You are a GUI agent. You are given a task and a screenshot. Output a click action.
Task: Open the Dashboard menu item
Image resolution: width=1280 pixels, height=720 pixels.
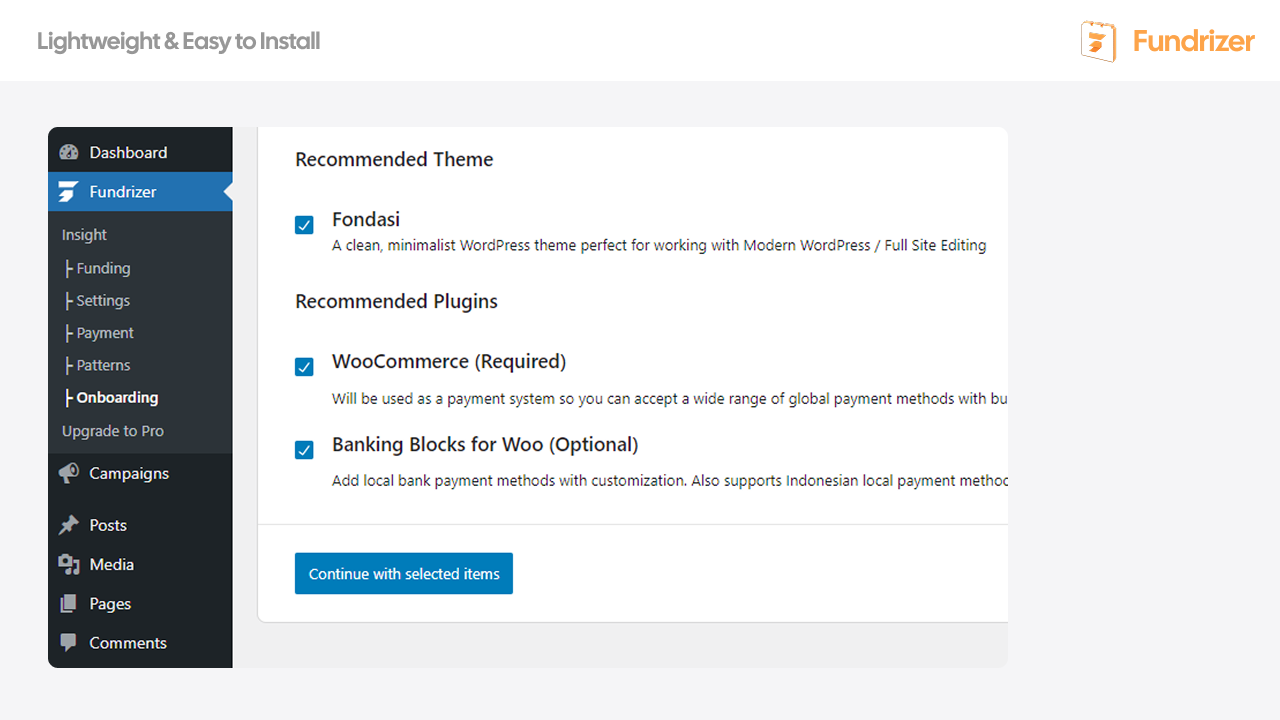[140, 152]
